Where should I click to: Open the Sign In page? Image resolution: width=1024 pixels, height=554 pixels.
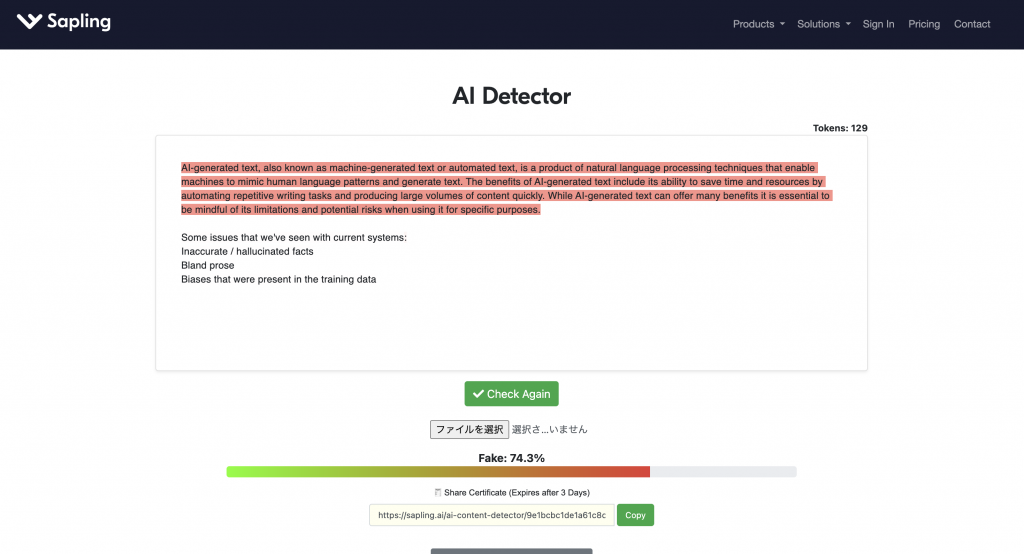878,24
